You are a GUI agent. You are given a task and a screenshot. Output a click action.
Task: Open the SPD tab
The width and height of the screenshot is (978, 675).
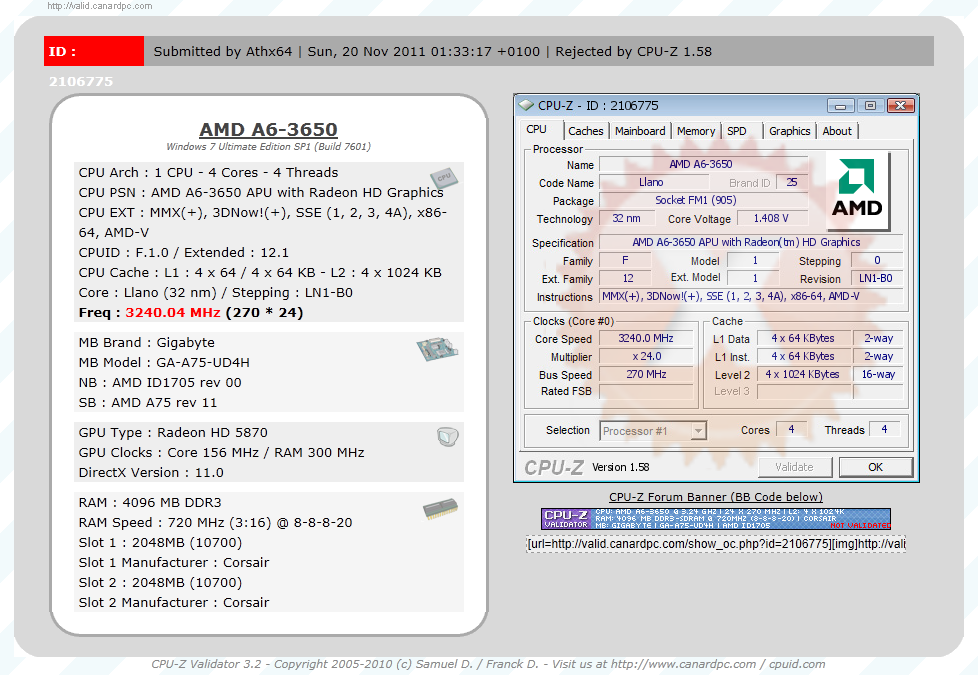[737, 131]
